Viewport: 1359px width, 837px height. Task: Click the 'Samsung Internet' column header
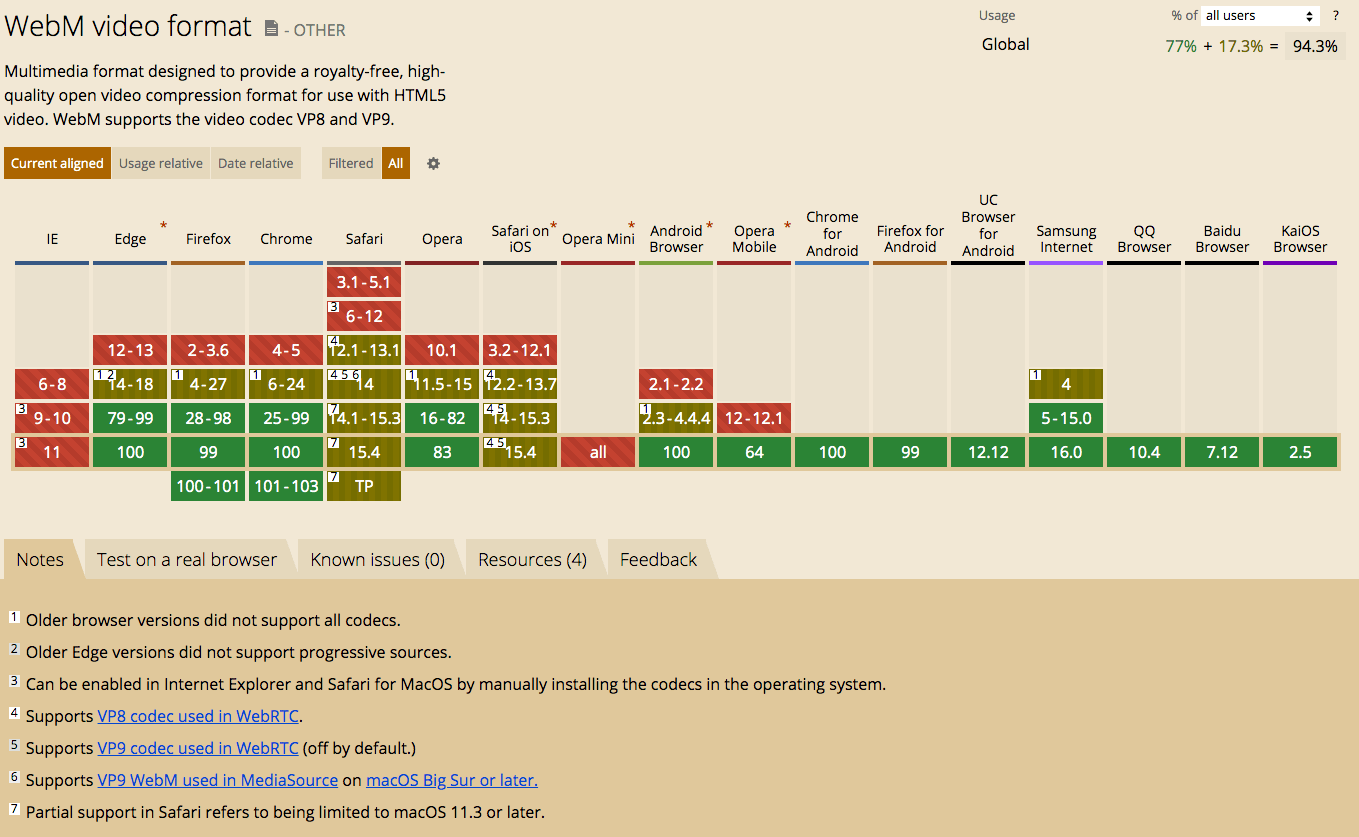[x=1066, y=239]
